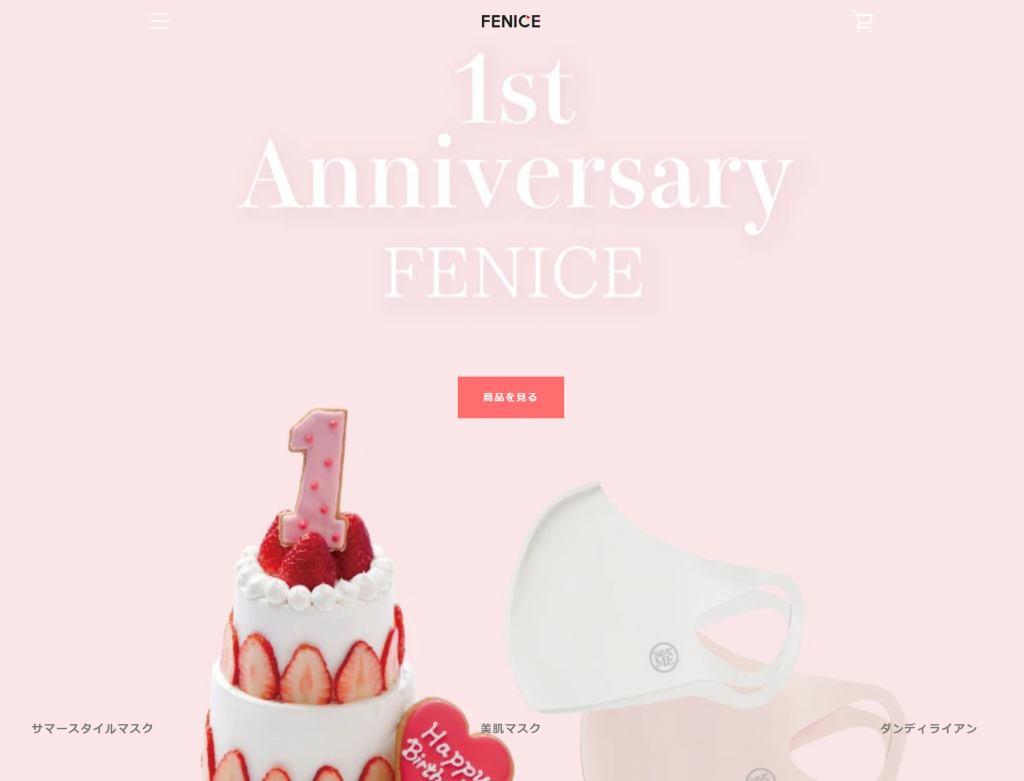Click the 1st Anniversary hero heading
This screenshot has height=781, width=1024.
(516, 140)
